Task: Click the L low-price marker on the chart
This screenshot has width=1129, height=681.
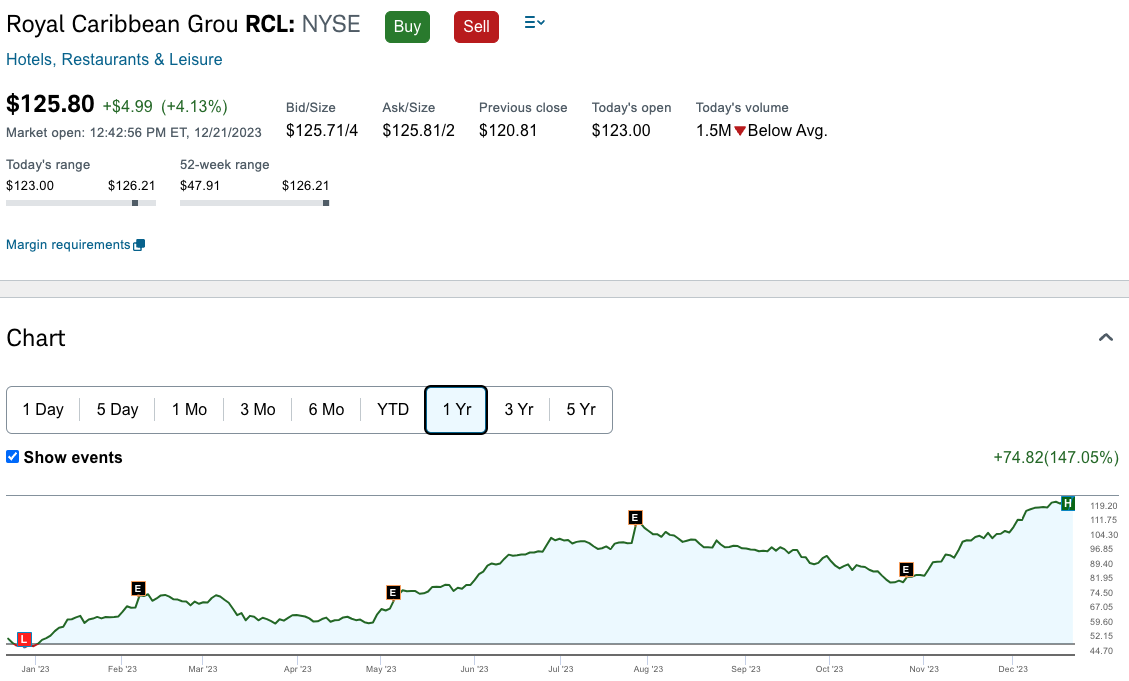Action: pos(24,638)
